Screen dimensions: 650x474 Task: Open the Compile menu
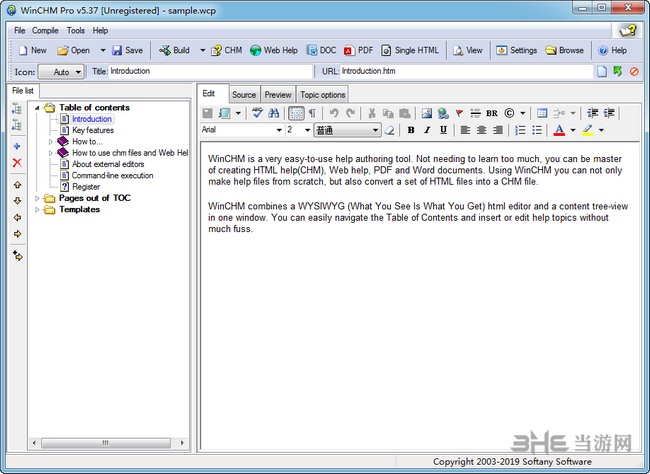45,31
